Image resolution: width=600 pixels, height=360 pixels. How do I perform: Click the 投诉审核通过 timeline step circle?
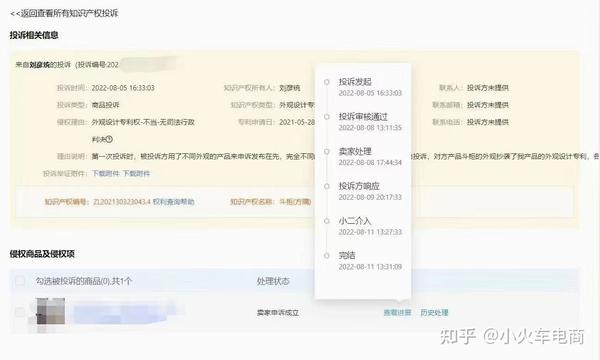[326, 117]
